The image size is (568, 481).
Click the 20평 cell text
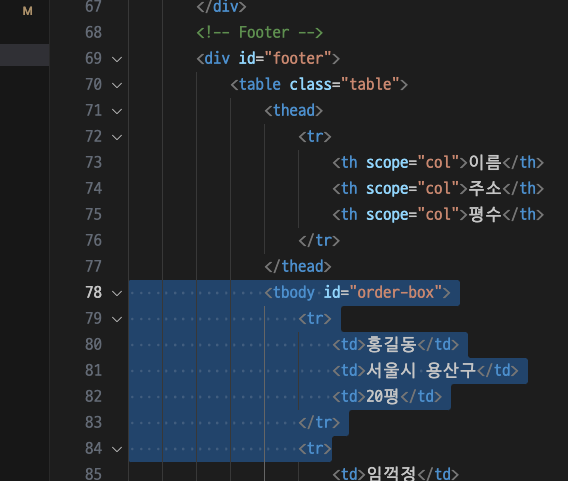pyautogui.click(x=383, y=396)
